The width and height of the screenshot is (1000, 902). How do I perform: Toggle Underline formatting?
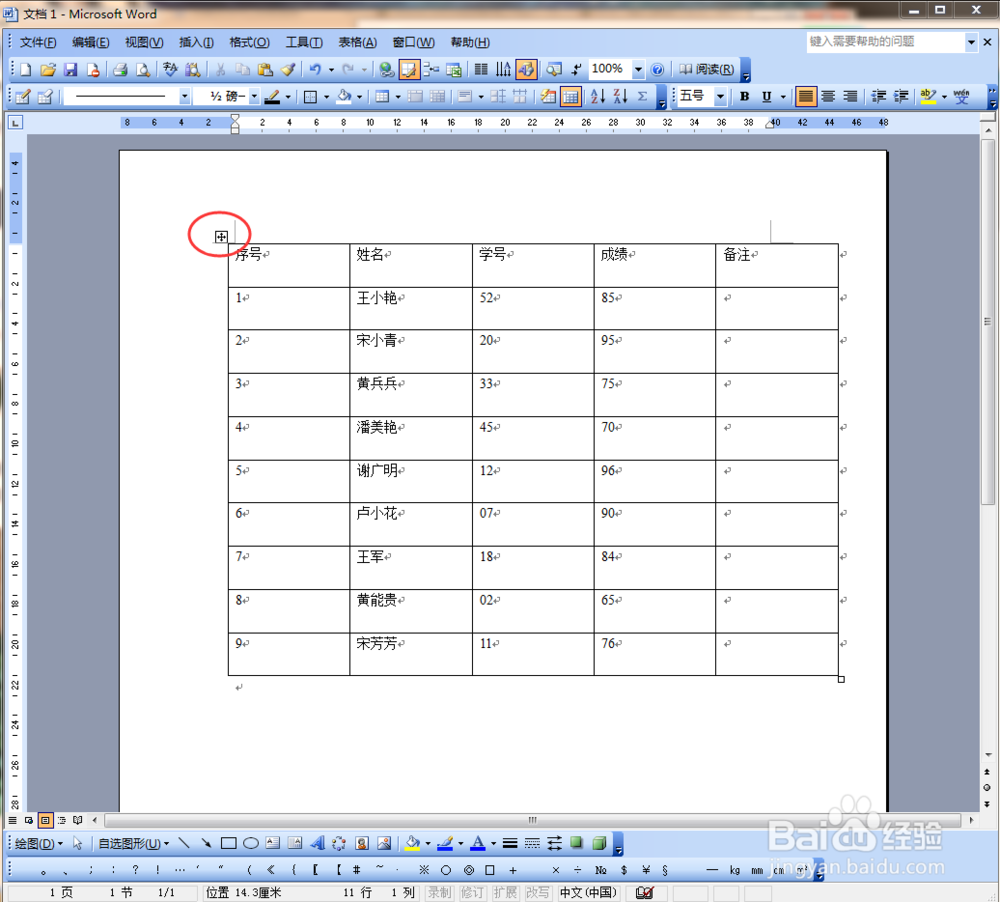(766, 96)
